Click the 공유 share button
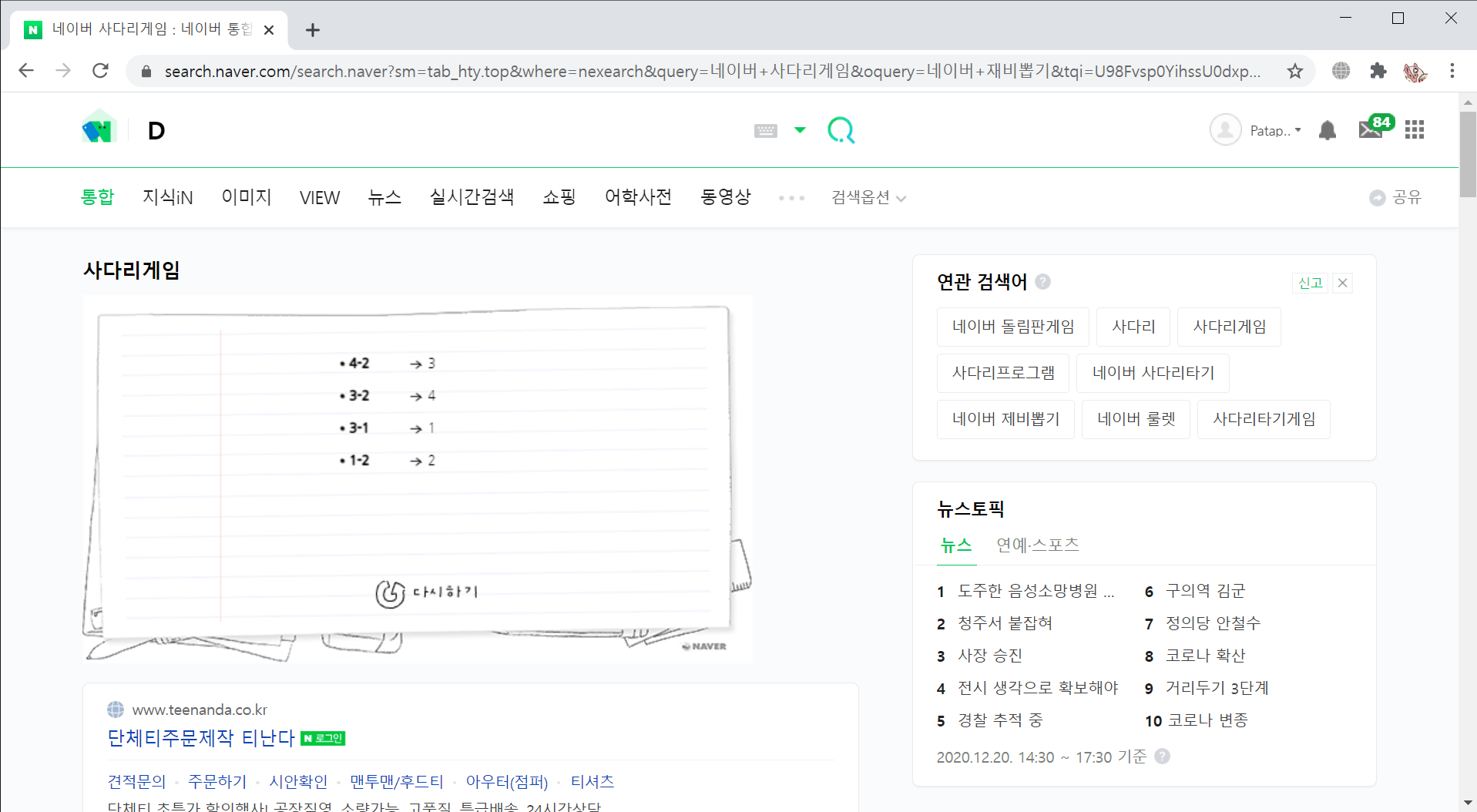This screenshot has width=1477, height=812. pos(1395,198)
